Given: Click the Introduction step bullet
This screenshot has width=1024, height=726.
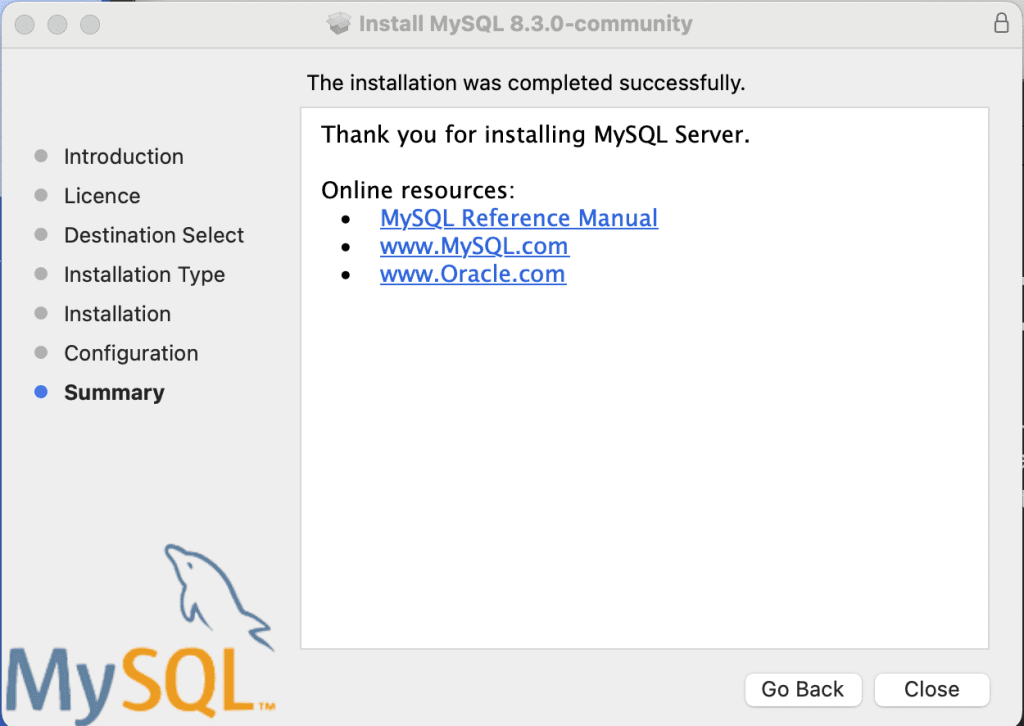Looking at the screenshot, I should tap(40, 156).
